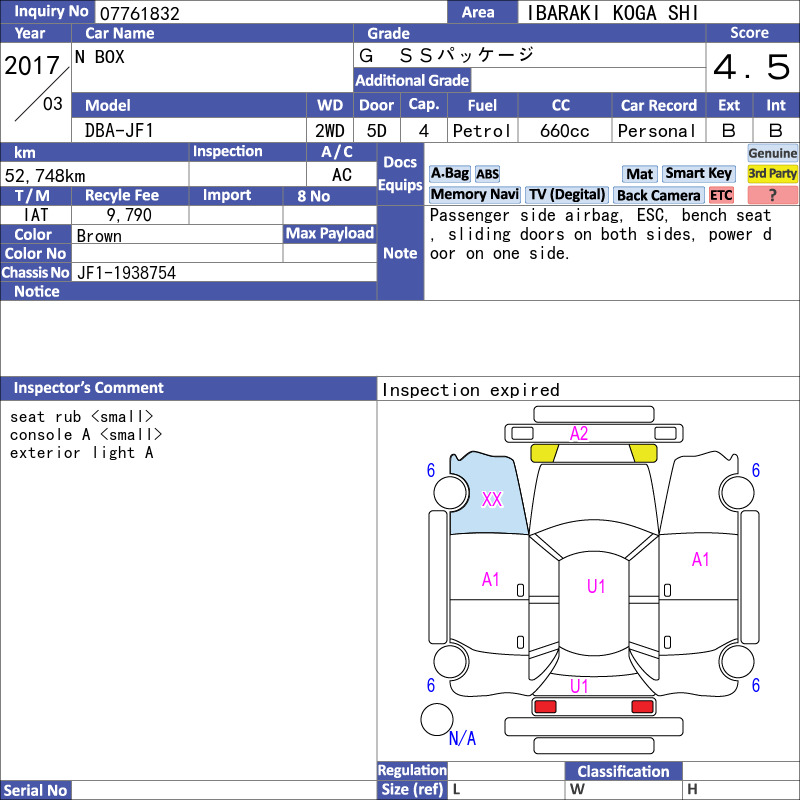Screen dimensions: 800x800
Task: Click the Genuine legend label
Action: tap(772, 153)
